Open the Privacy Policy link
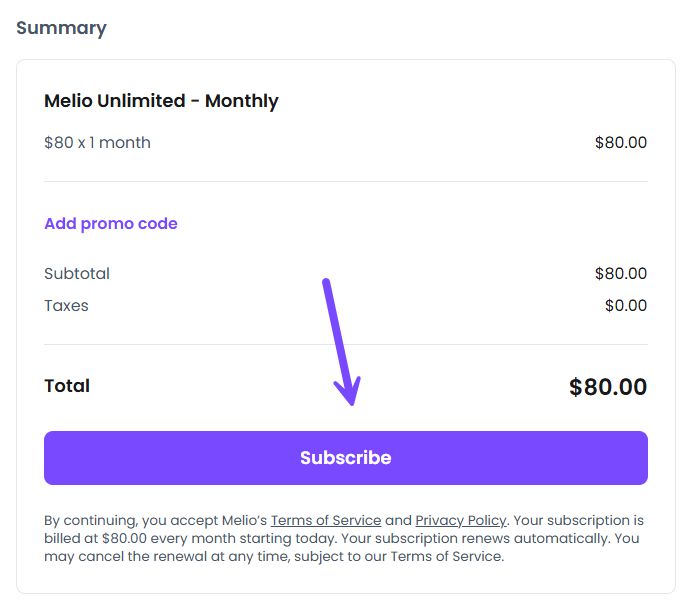Screen dimensions: 689x615 coord(461,520)
